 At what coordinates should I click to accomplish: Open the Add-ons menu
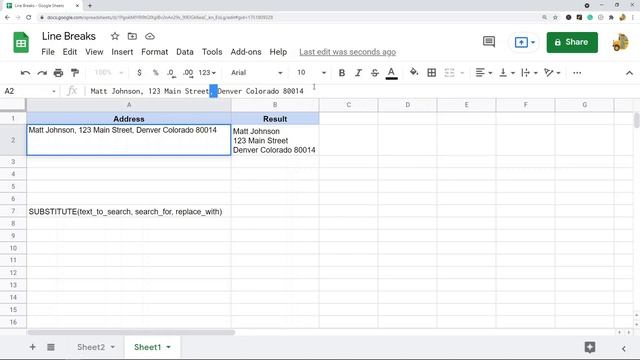coord(246,52)
